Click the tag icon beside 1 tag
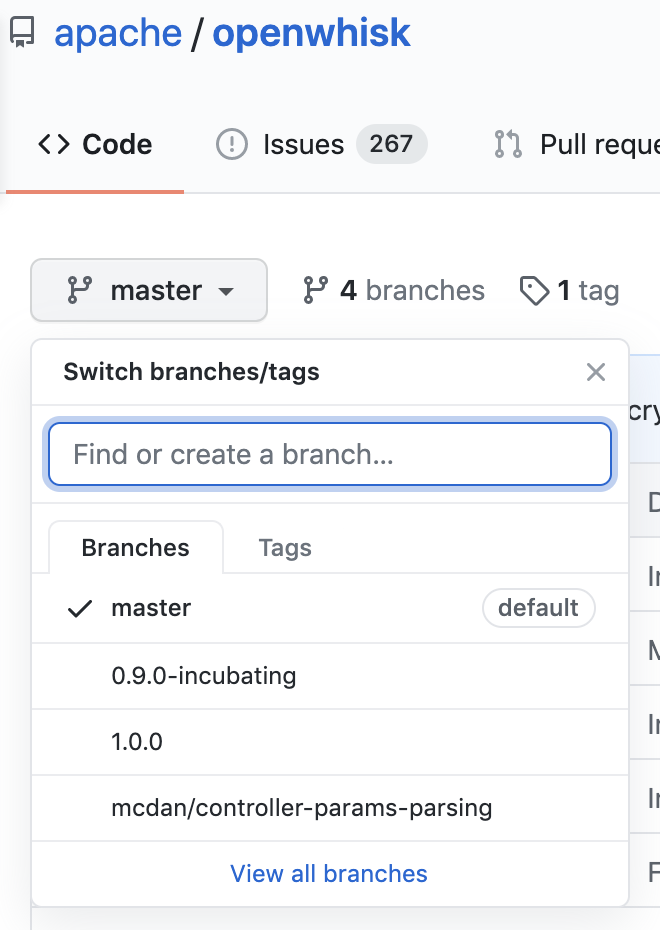This screenshot has height=930, width=660. click(534, 291)
